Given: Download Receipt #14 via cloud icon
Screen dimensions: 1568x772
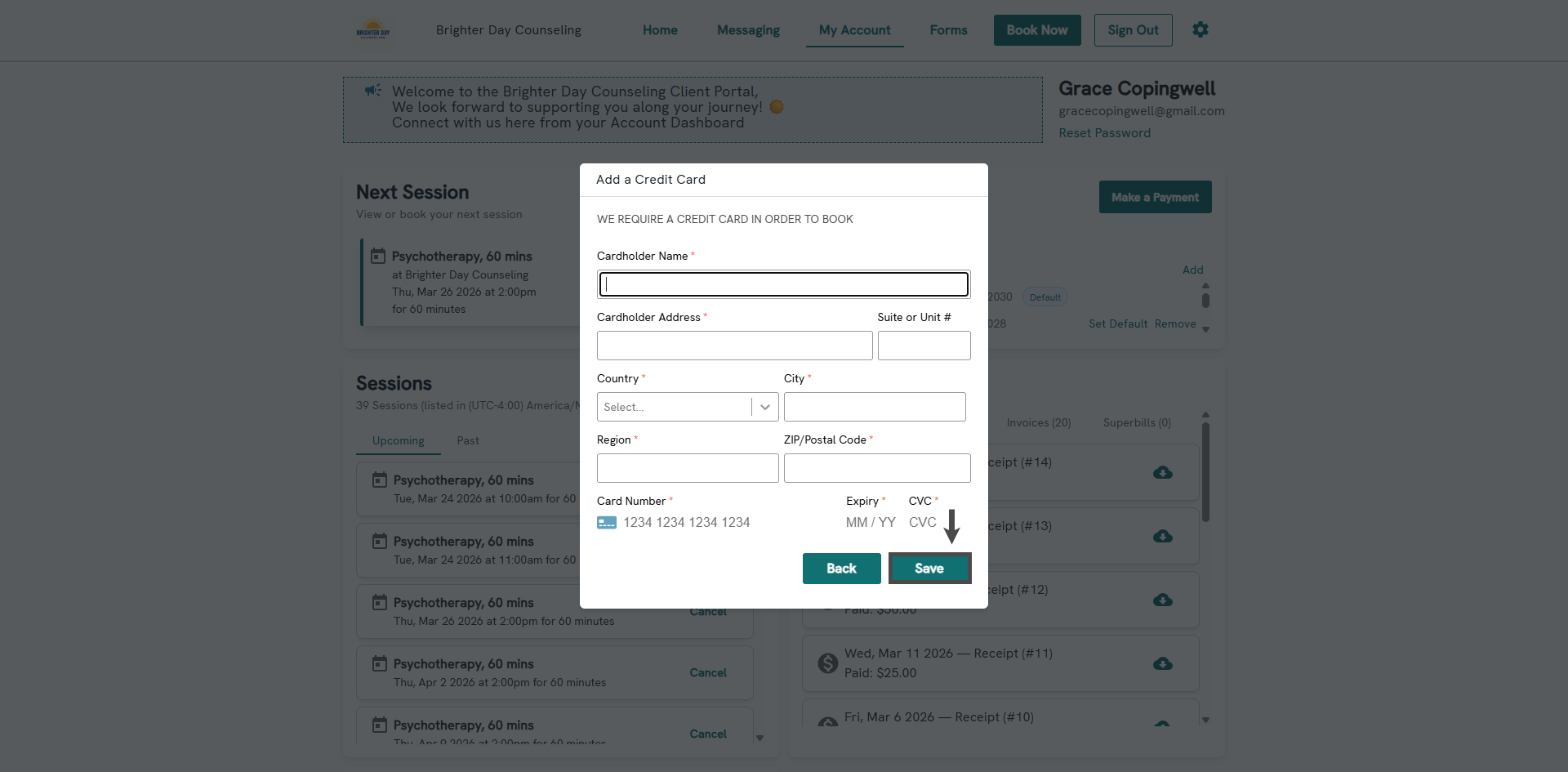Looking at the screenshot, I should tap(1162, 473).
